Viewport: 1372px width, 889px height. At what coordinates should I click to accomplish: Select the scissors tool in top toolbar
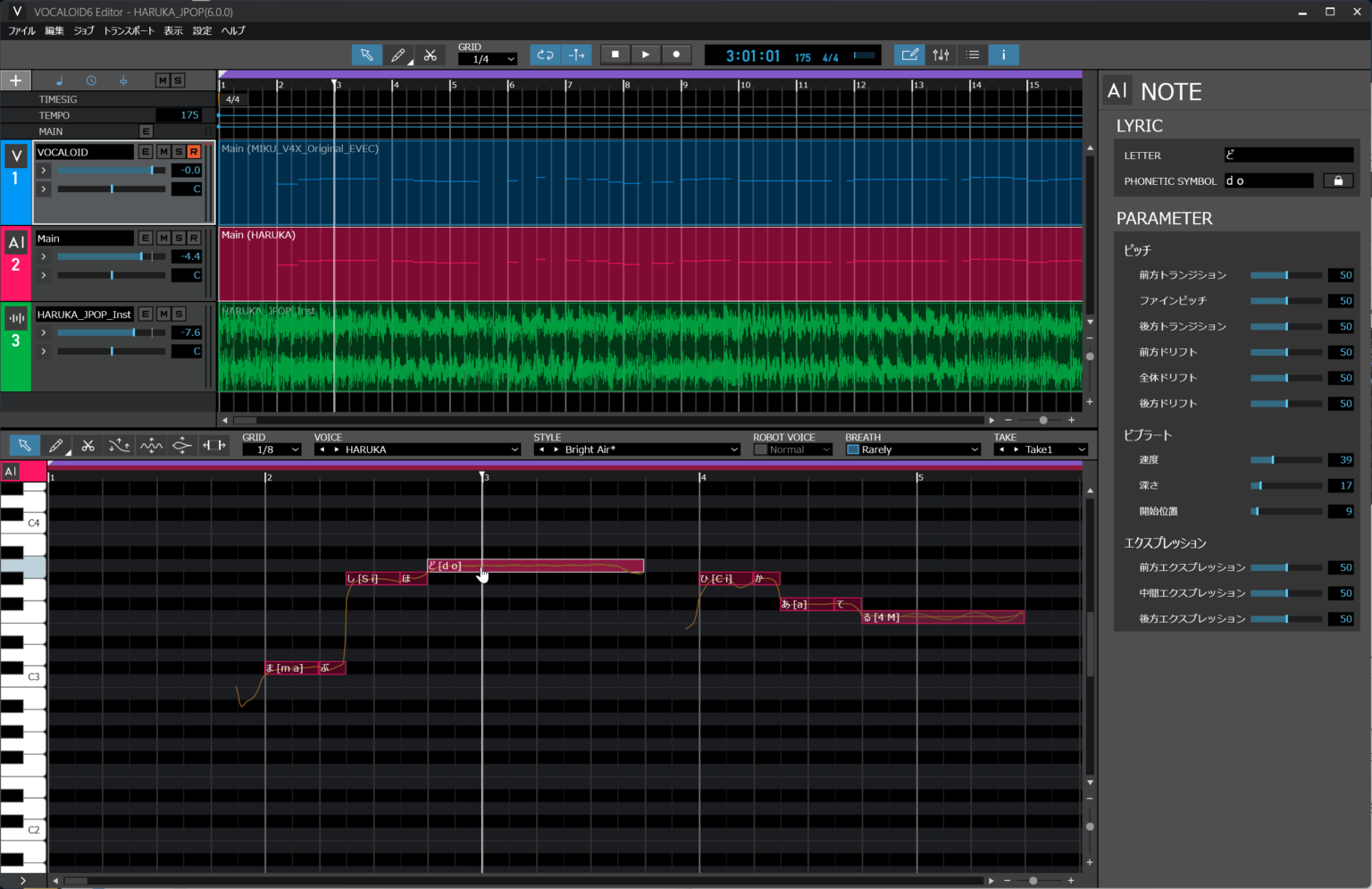[x=430, y=55]
